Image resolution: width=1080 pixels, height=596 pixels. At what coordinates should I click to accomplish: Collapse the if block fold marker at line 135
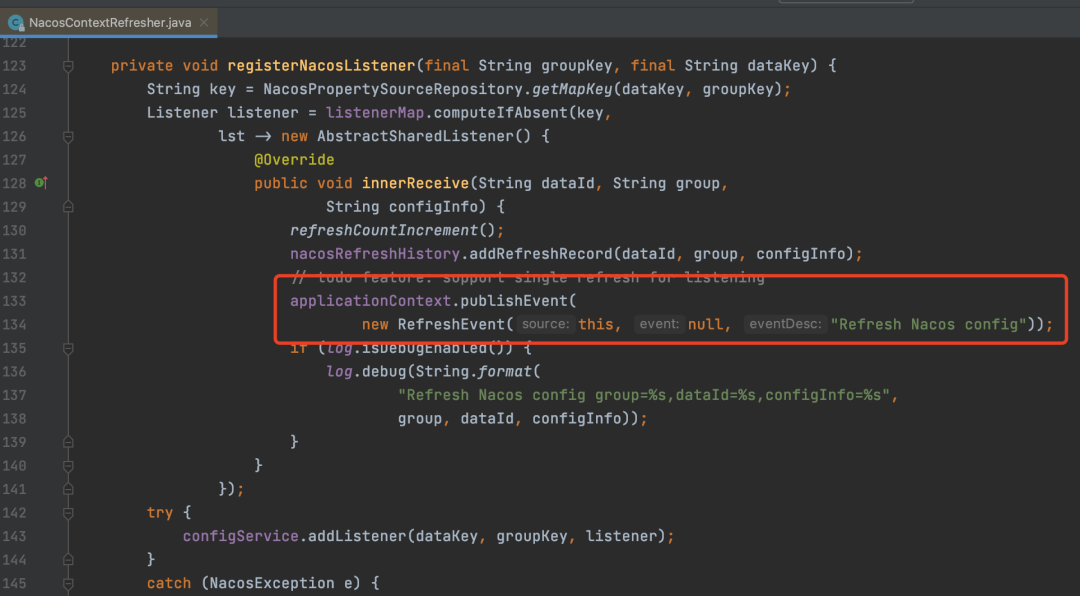[x=68, y=348]
